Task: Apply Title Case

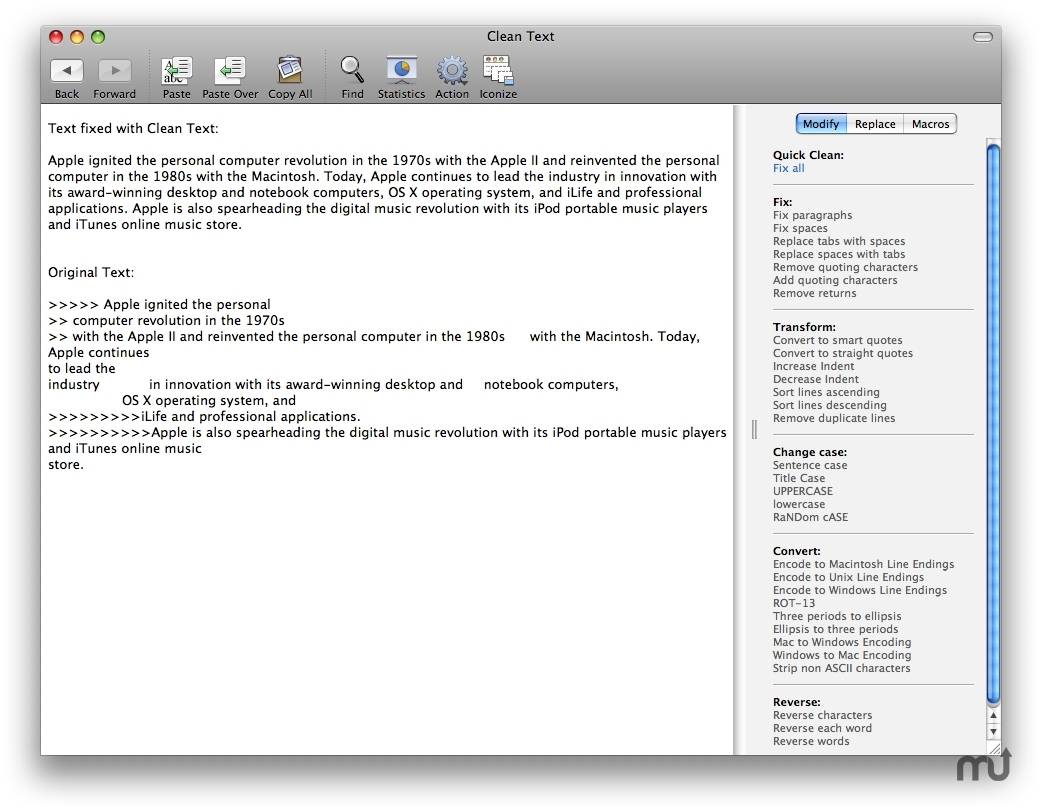Action: coord(799,478)
